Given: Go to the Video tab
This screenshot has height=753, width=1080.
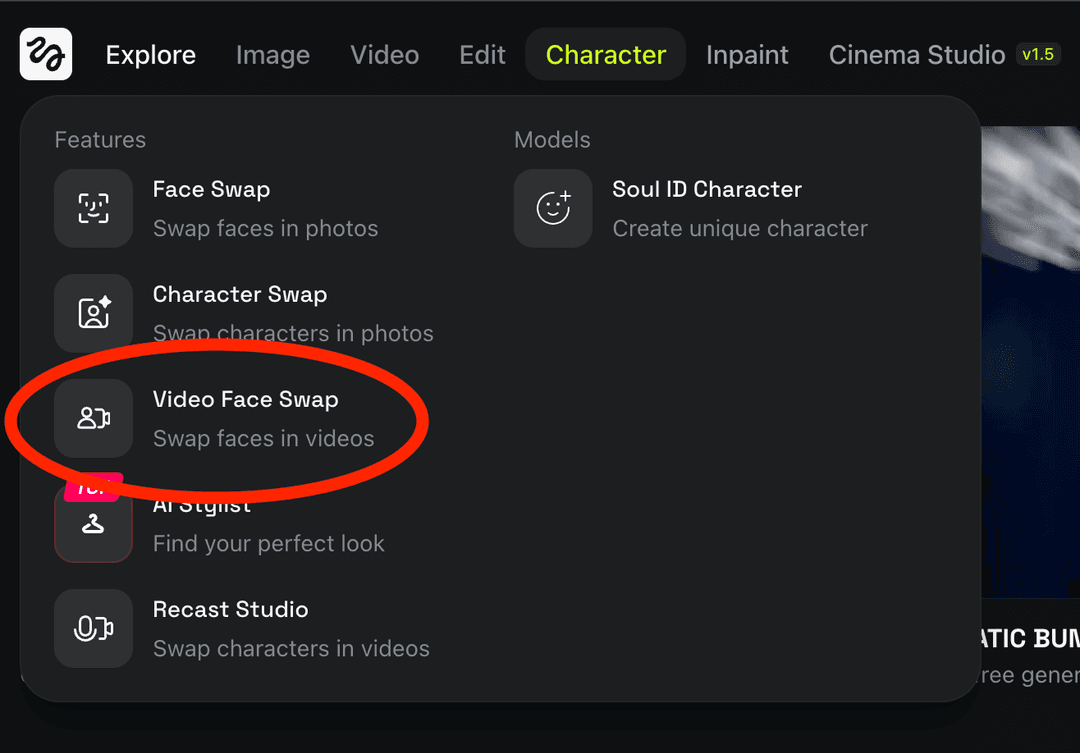Looking at the screenshot, I should [384, 55].
